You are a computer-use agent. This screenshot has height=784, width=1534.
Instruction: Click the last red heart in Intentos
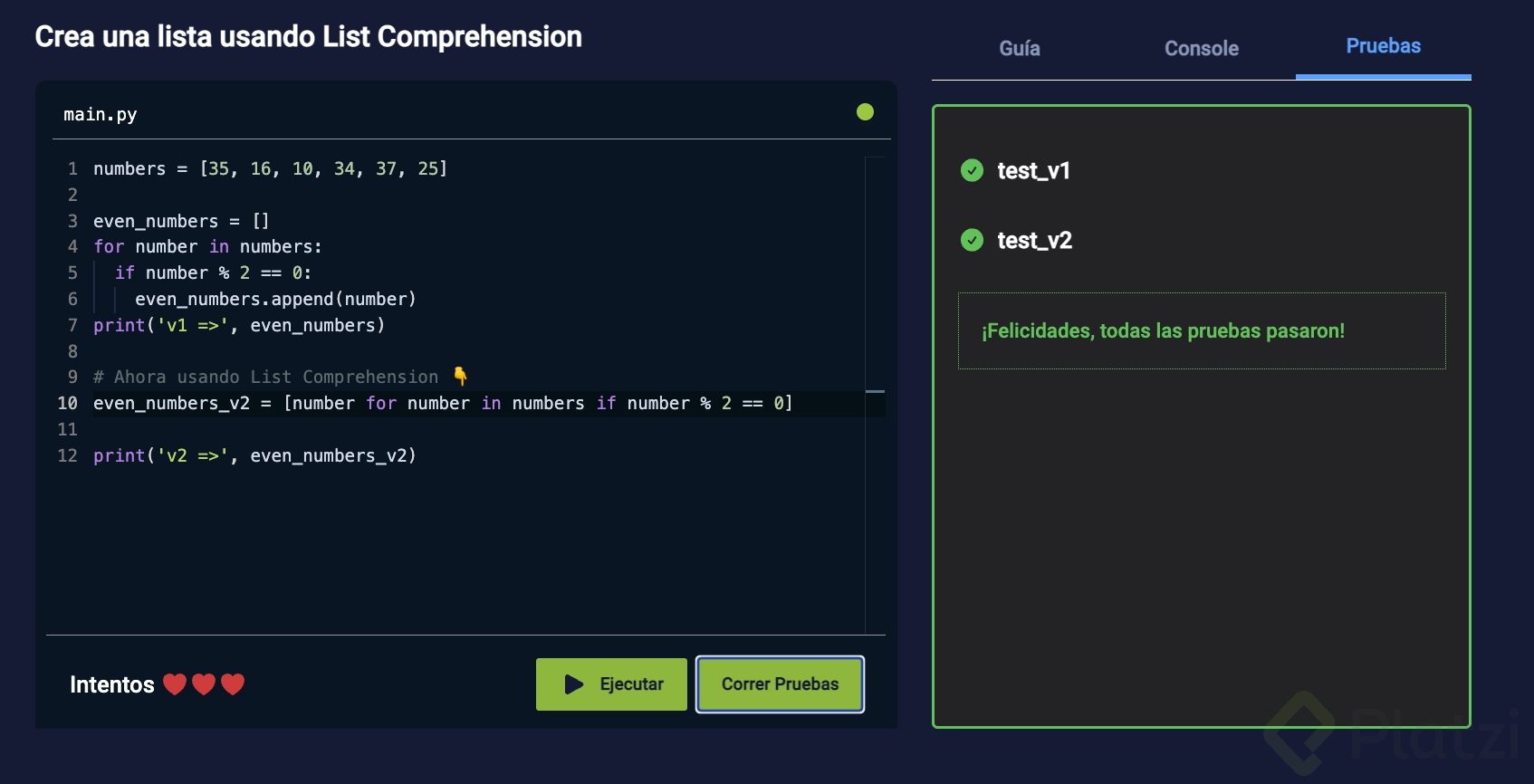point(233,684)
